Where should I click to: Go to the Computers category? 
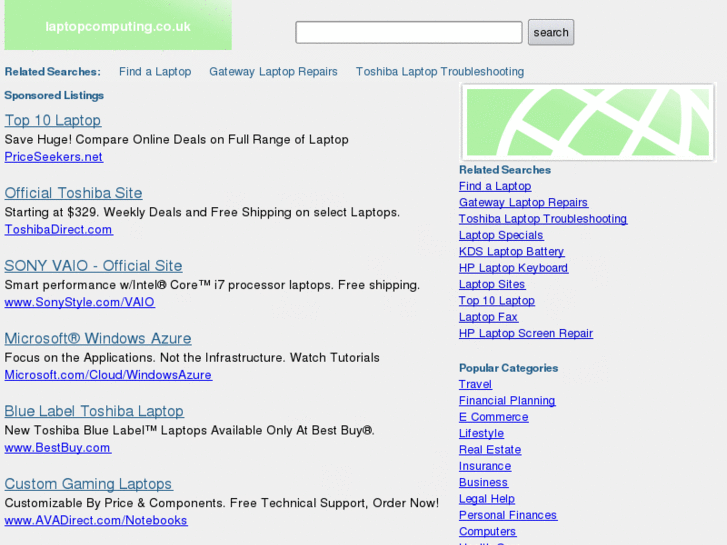(487, 532)
